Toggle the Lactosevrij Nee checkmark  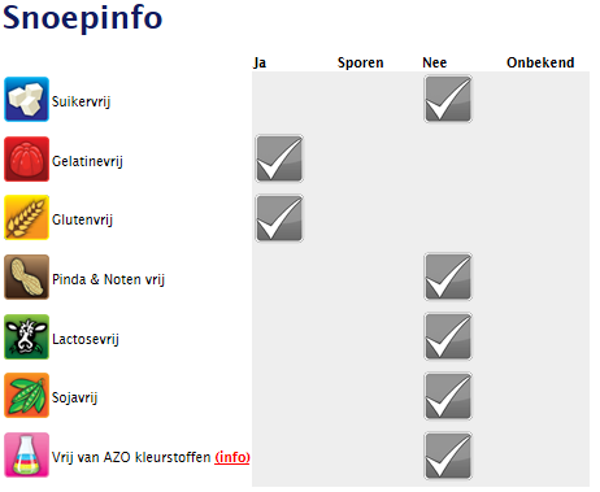tap(447, 337)
